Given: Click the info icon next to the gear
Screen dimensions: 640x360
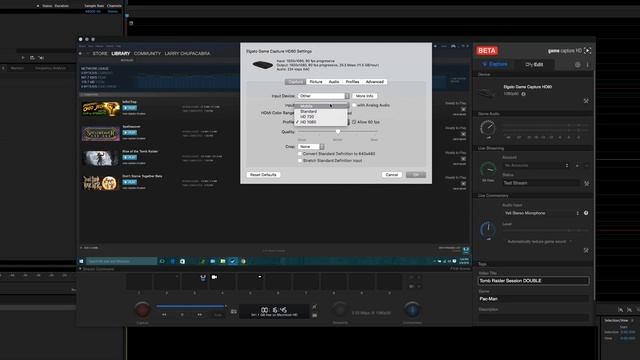Looking at the screenshot, I should pos(587,64).
